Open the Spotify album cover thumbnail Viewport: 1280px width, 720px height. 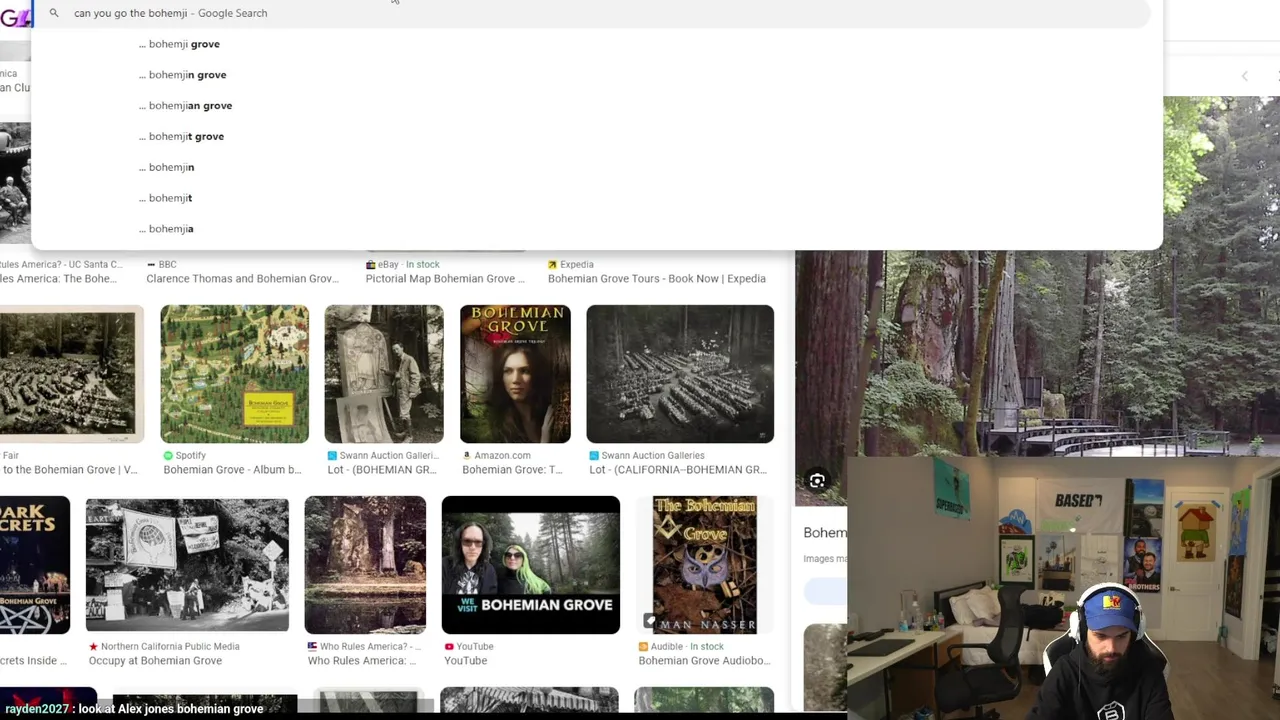(234, 374)
